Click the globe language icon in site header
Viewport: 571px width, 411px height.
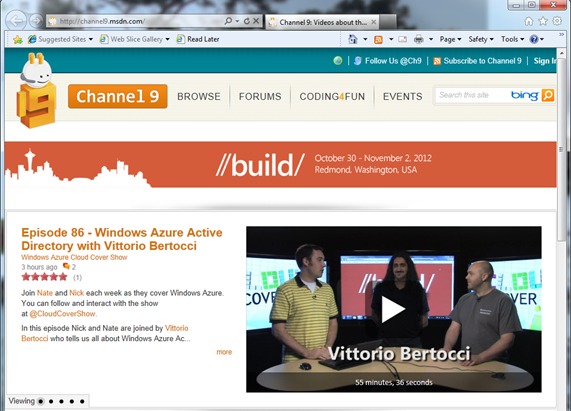click(x=338, y=60)
